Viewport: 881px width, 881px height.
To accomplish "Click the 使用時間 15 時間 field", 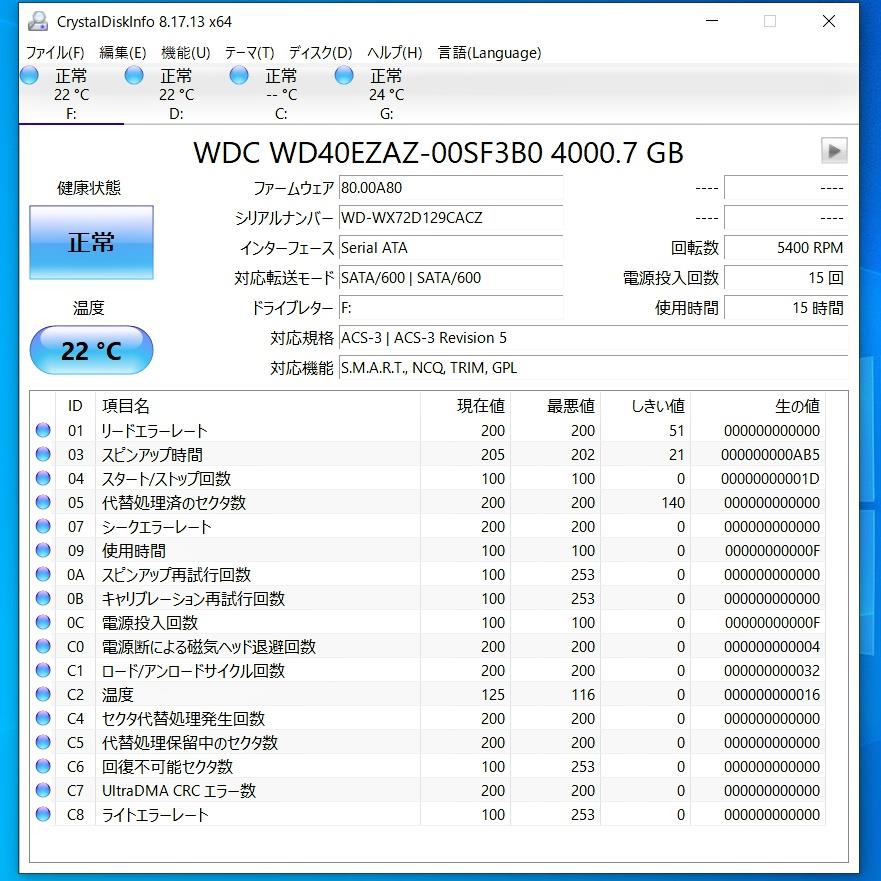I will [785, 308].
